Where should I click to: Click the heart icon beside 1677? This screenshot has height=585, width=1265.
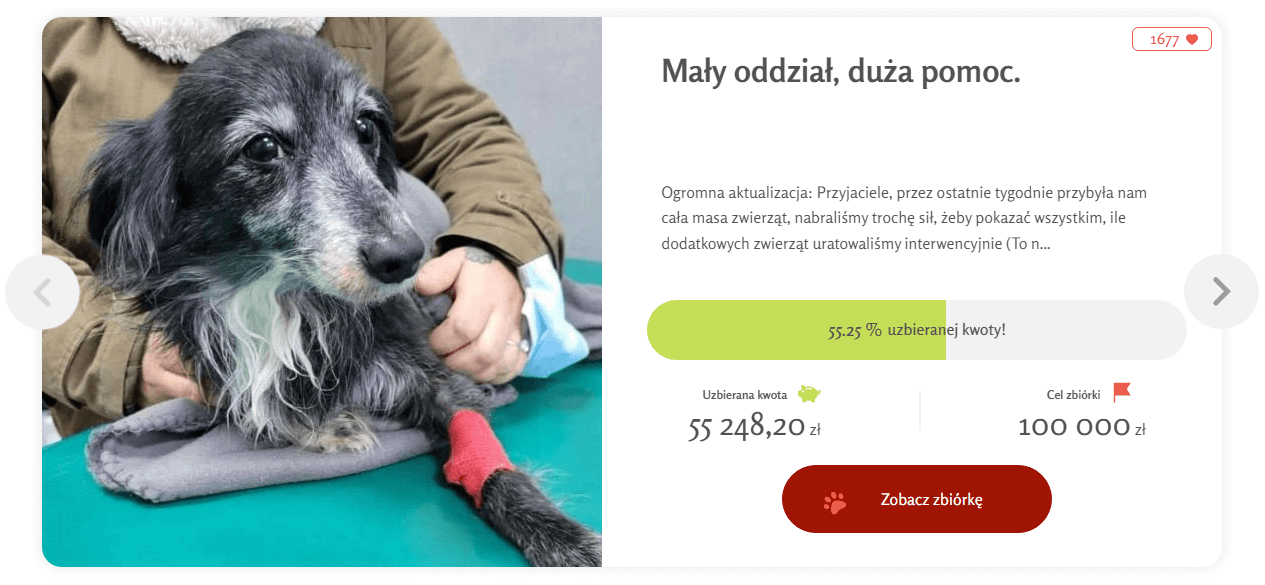1191,40
